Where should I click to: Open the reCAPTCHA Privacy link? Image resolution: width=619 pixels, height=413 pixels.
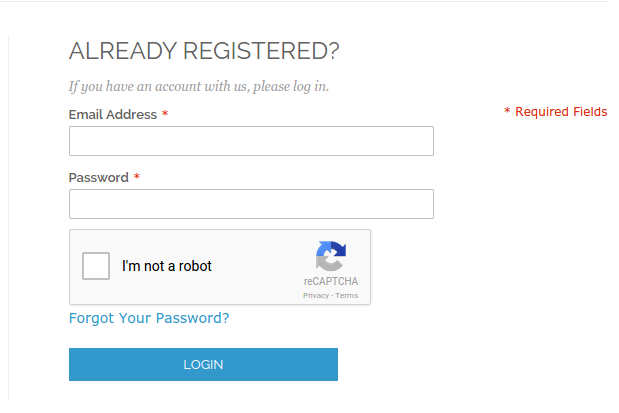pos(316,295)
